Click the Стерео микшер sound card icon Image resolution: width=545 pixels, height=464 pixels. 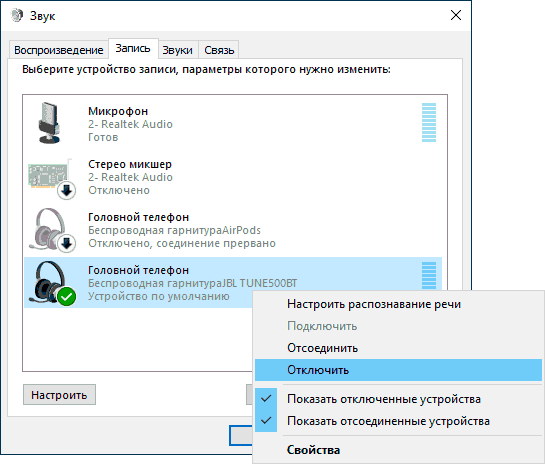pyautogui.click(x=52, y=179)
